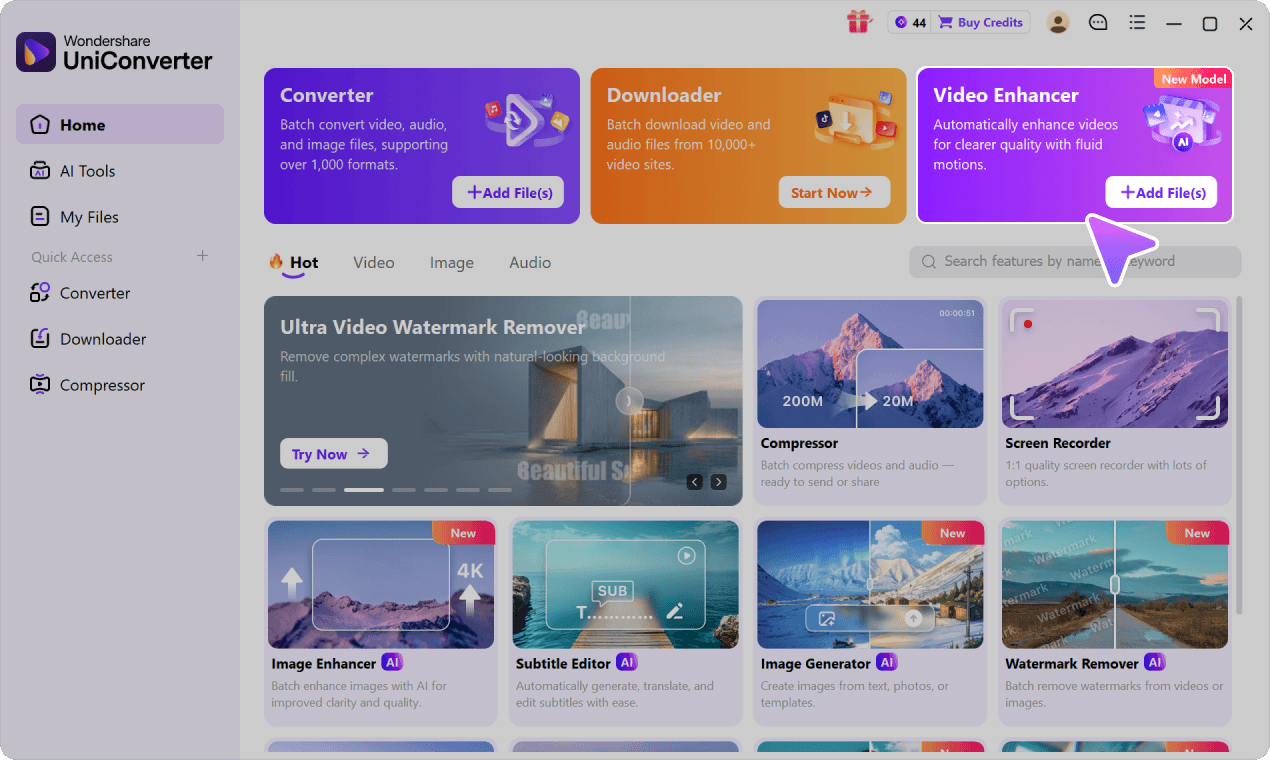Click the search magnifier icon

(x=929, y=262)
